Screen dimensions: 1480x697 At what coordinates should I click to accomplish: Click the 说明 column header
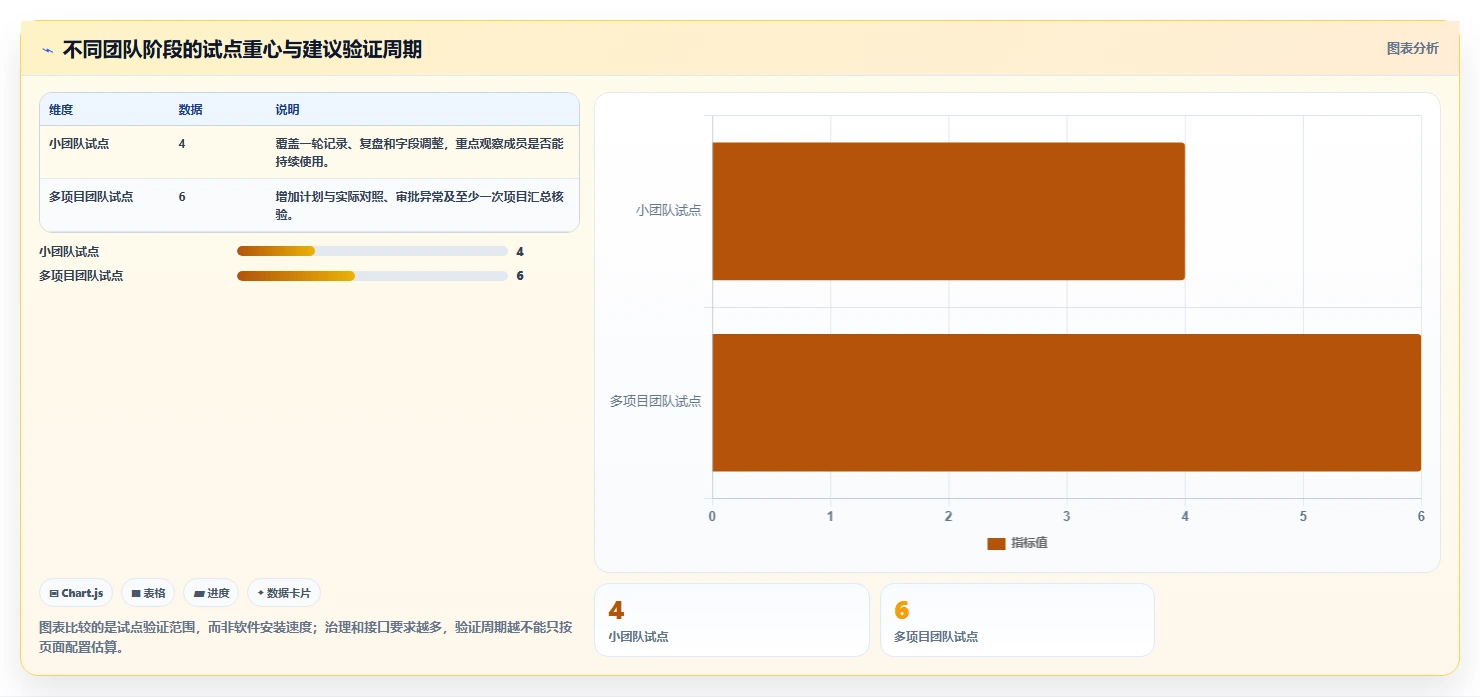(287, 110)
